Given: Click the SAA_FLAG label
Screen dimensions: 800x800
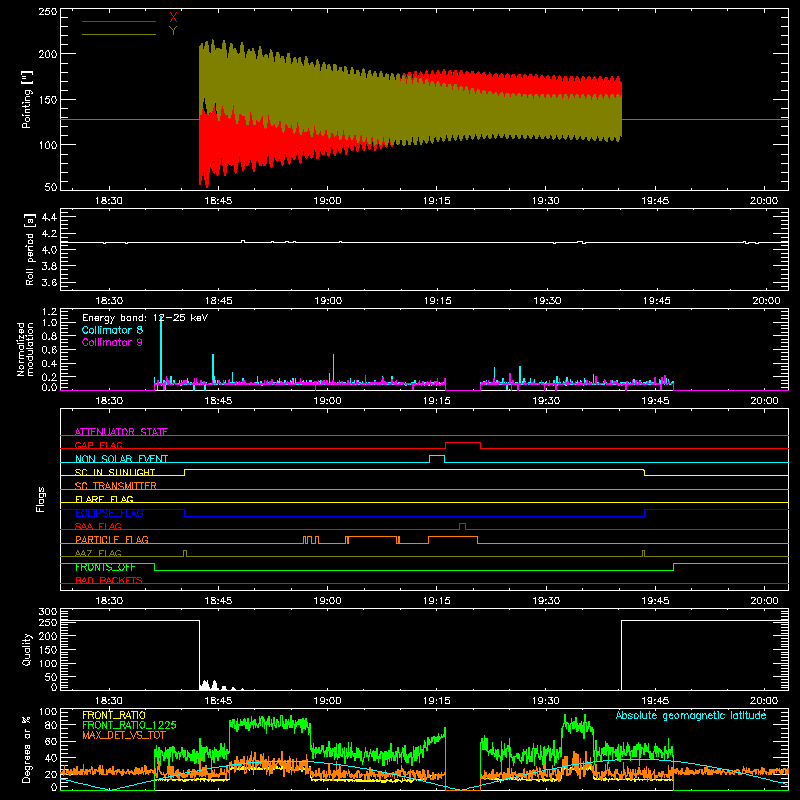Looking at the screenshot, I should (x=98, y=526).
